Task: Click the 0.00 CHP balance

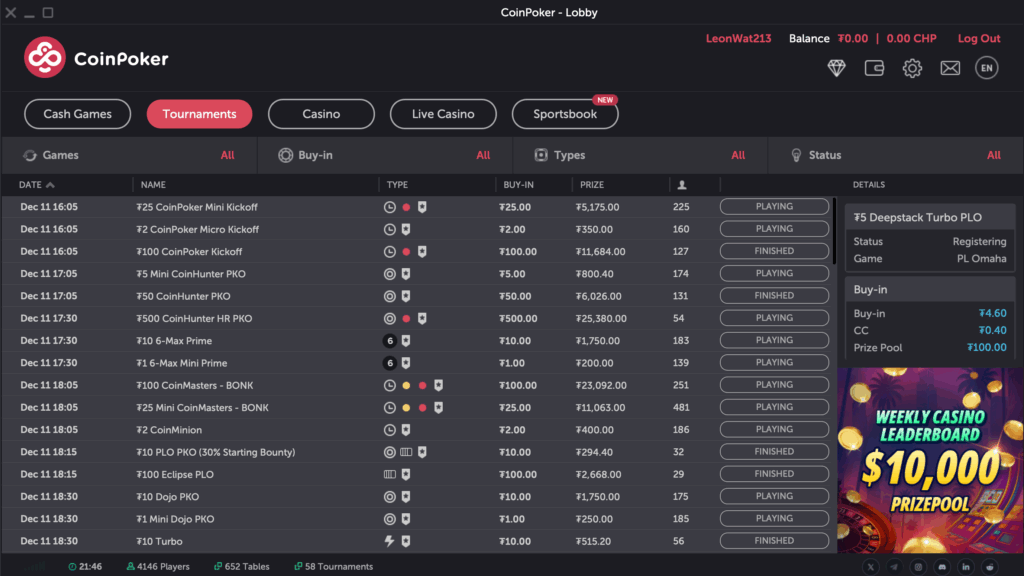Action: [911, 39]
